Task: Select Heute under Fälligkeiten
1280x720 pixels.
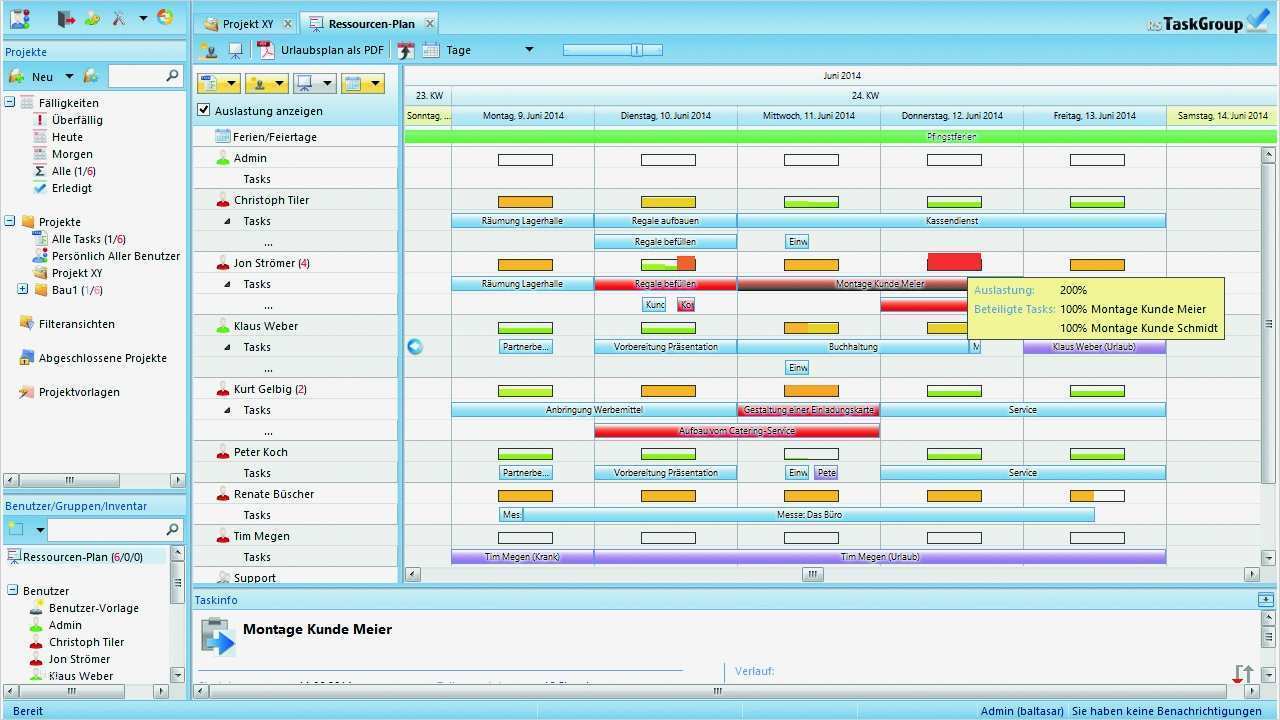Action: point(67,137)
